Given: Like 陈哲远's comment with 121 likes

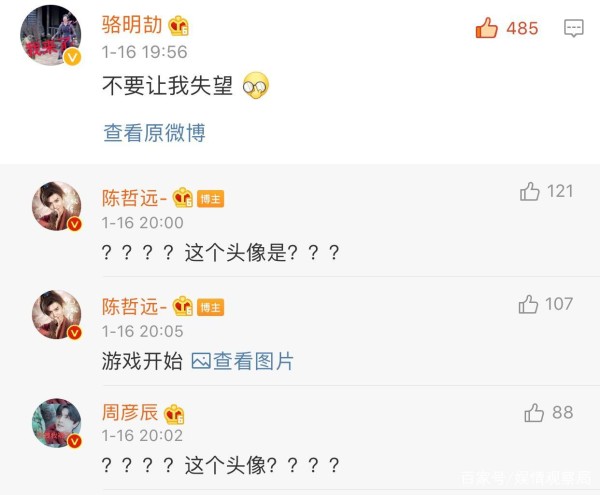Looking at the screenshot, I should pos(530,191).
